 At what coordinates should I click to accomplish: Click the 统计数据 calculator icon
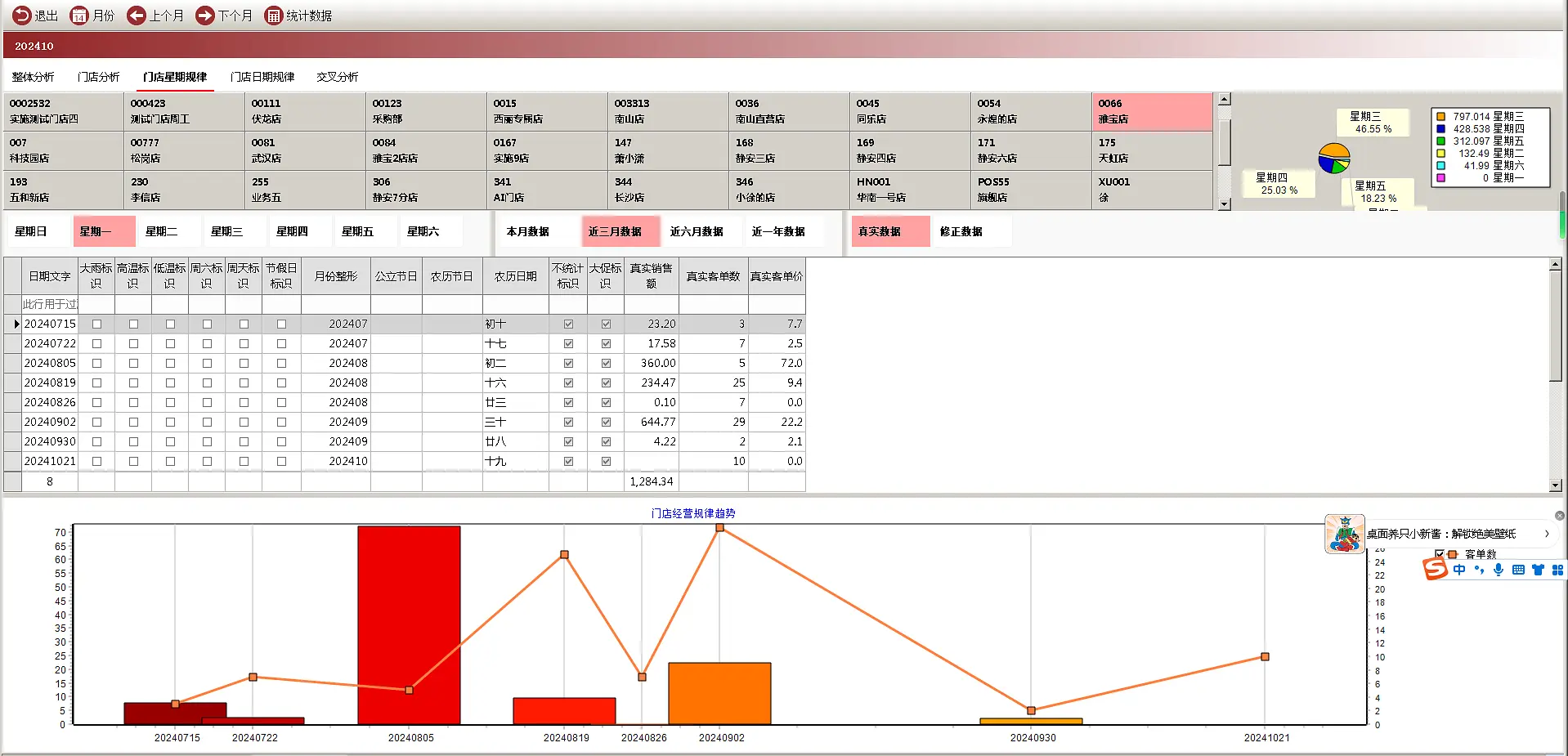(273, 16)
